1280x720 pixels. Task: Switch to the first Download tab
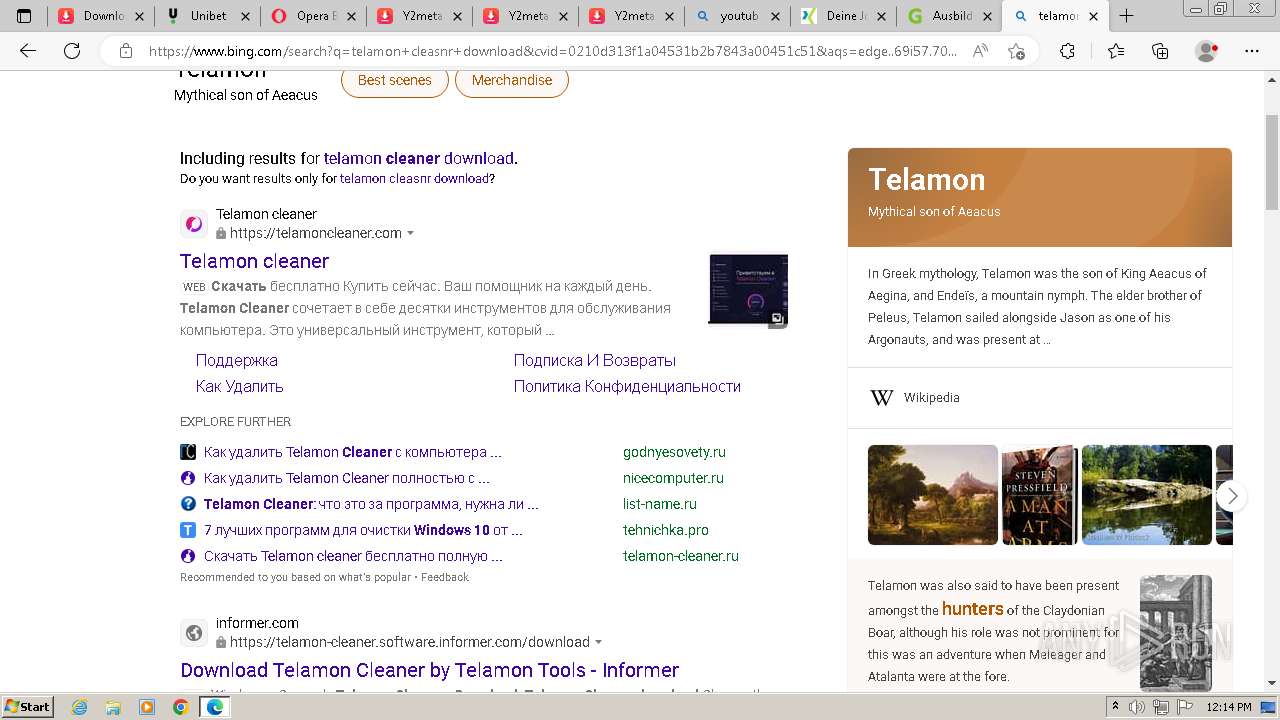102,16
